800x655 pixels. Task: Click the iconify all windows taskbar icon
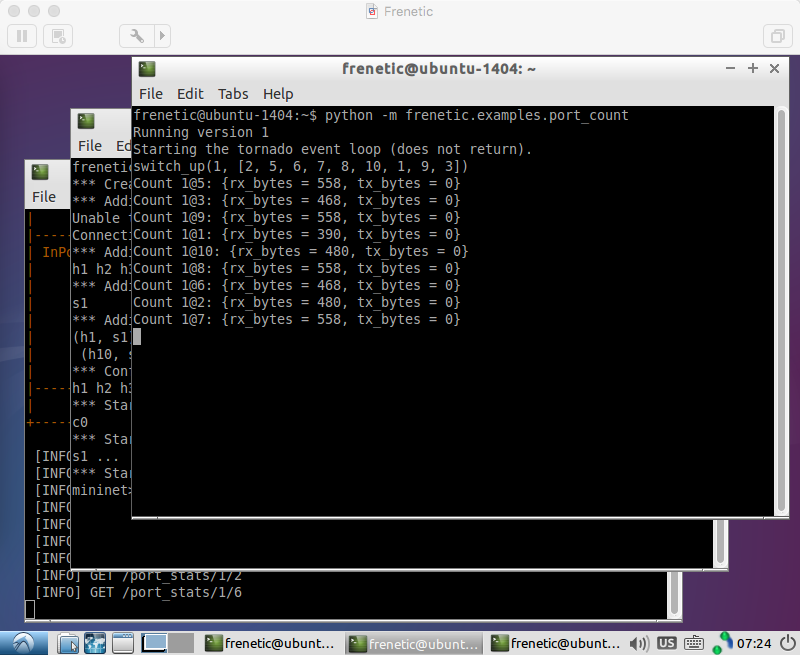click(x=123, y=643)
